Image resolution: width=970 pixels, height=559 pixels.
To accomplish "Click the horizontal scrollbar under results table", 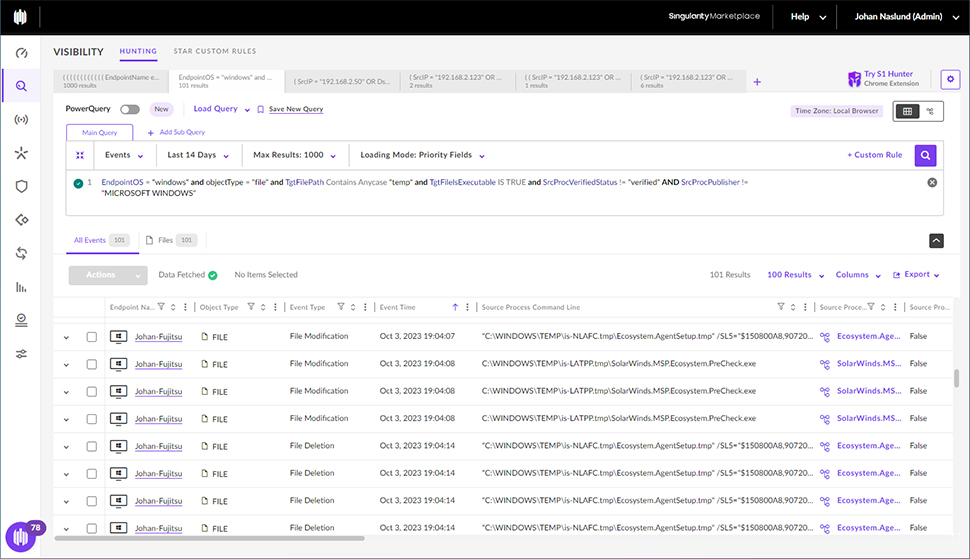I will pos(210,539).
